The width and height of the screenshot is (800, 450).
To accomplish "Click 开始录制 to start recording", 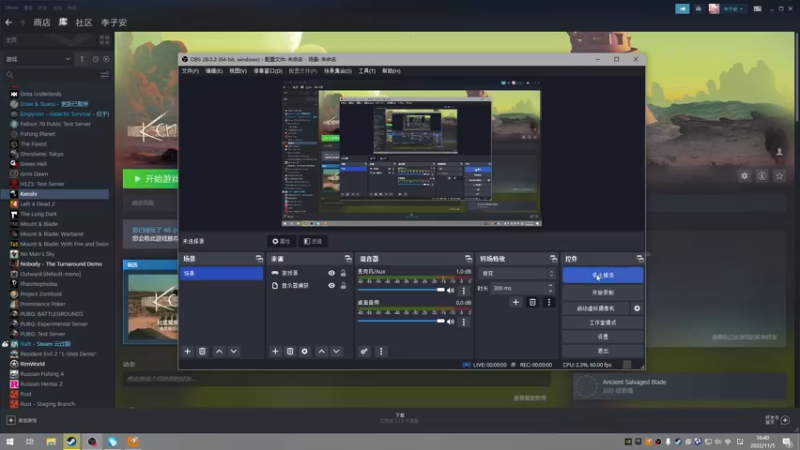I will click(603, 292).
